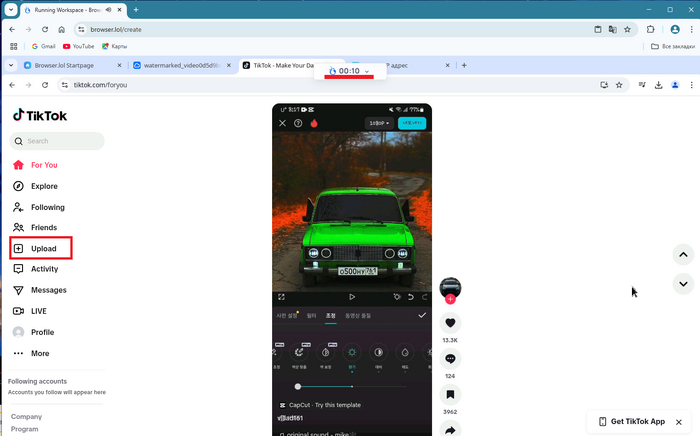This screenshot has height=436, width=700.
Task: Close the Browser.lol Startpage inner tab
Action: [119, 65]
